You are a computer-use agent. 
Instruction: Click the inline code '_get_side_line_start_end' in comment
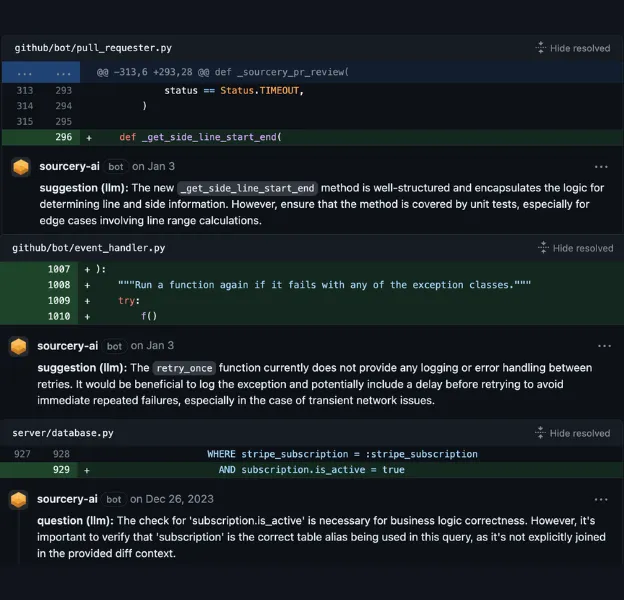click(247, 188)
